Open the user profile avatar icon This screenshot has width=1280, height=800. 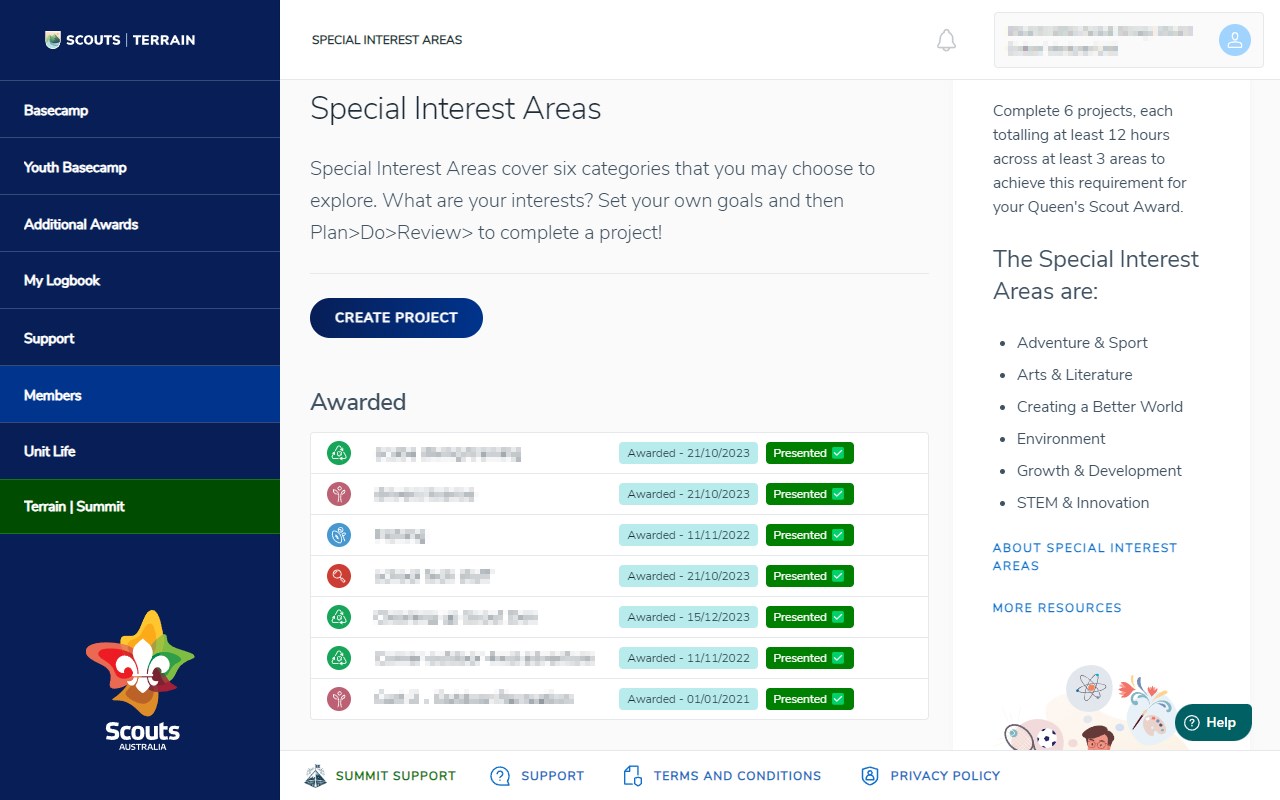[1234, 40]
